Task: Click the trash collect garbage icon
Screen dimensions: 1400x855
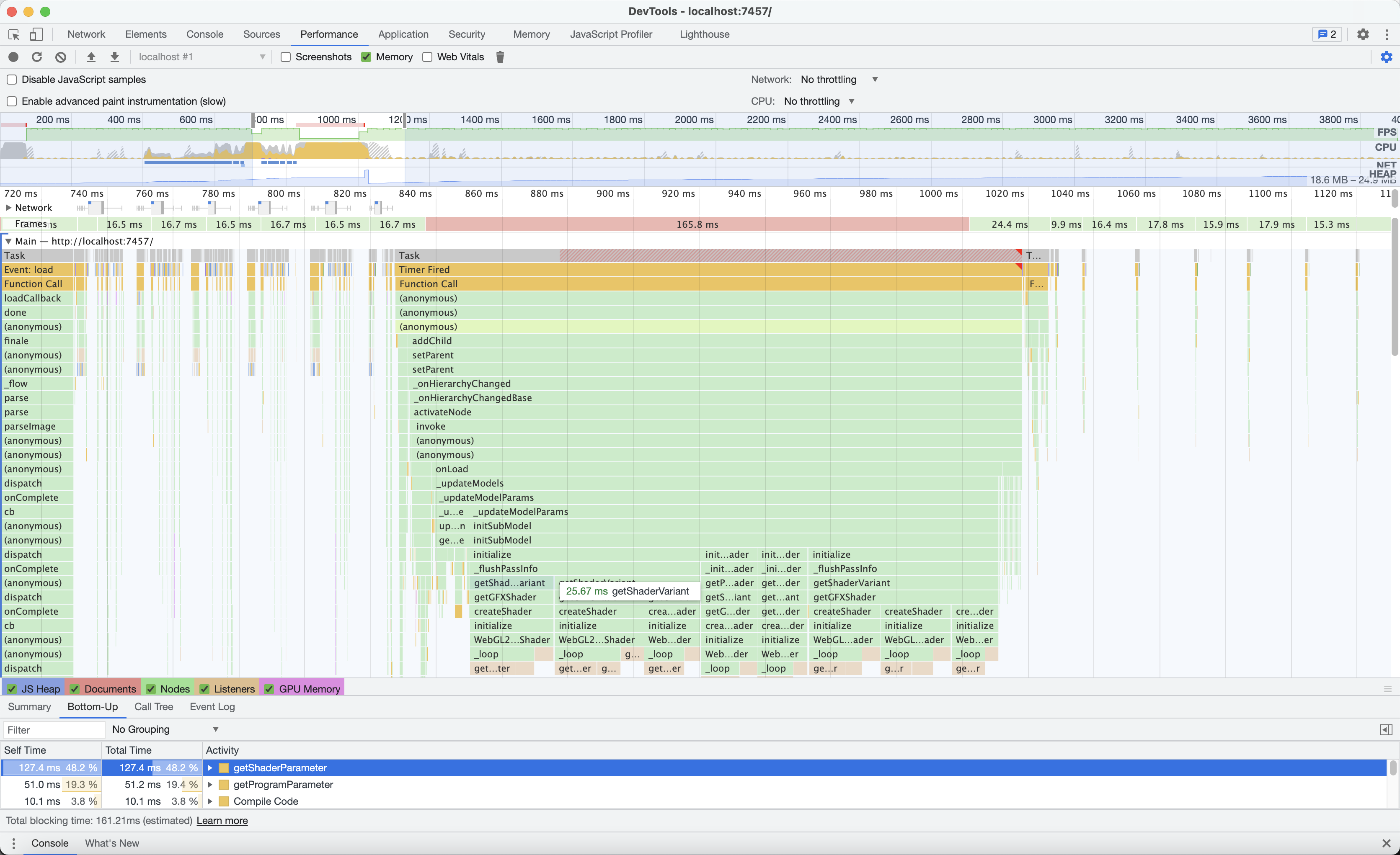Action: 500,57
